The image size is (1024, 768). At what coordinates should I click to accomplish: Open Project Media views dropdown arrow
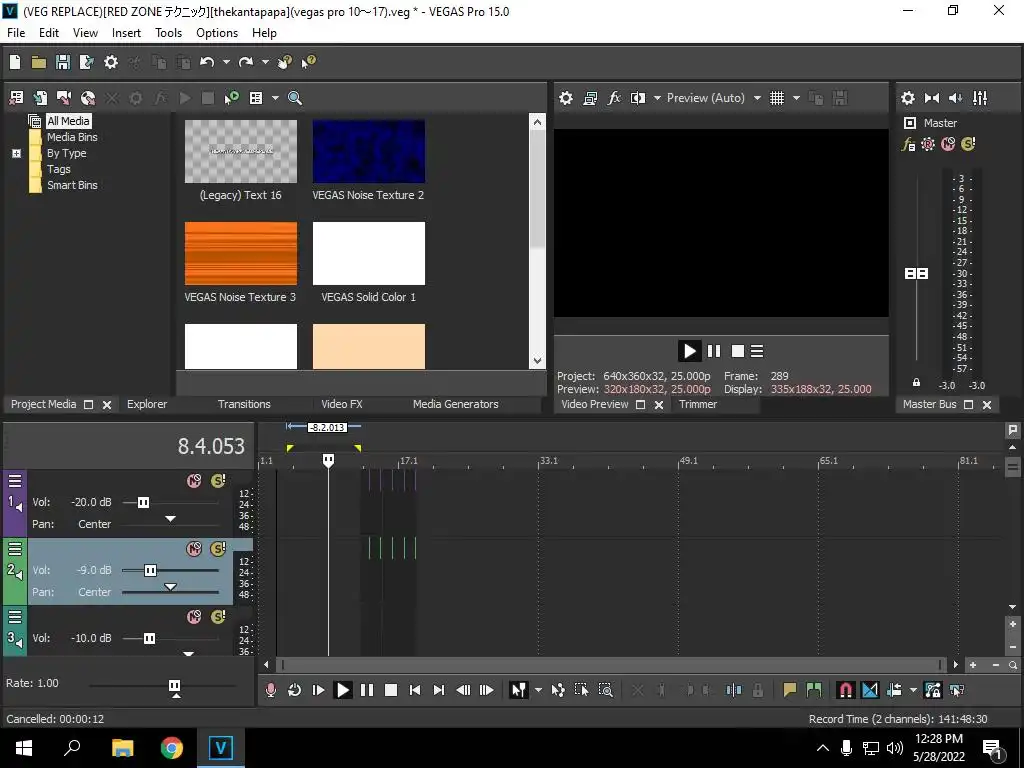(x=275, y=98)
